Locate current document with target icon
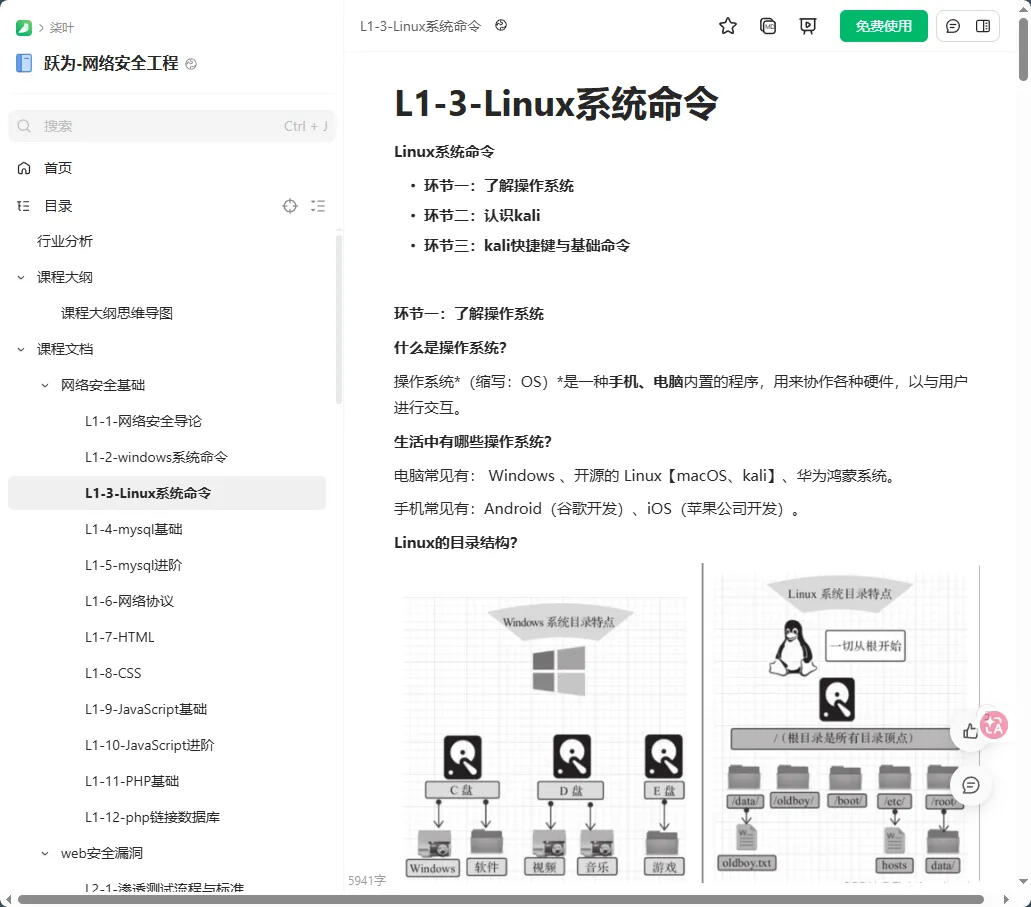This screenshot has height=907, width=1031. click(290, 206)
